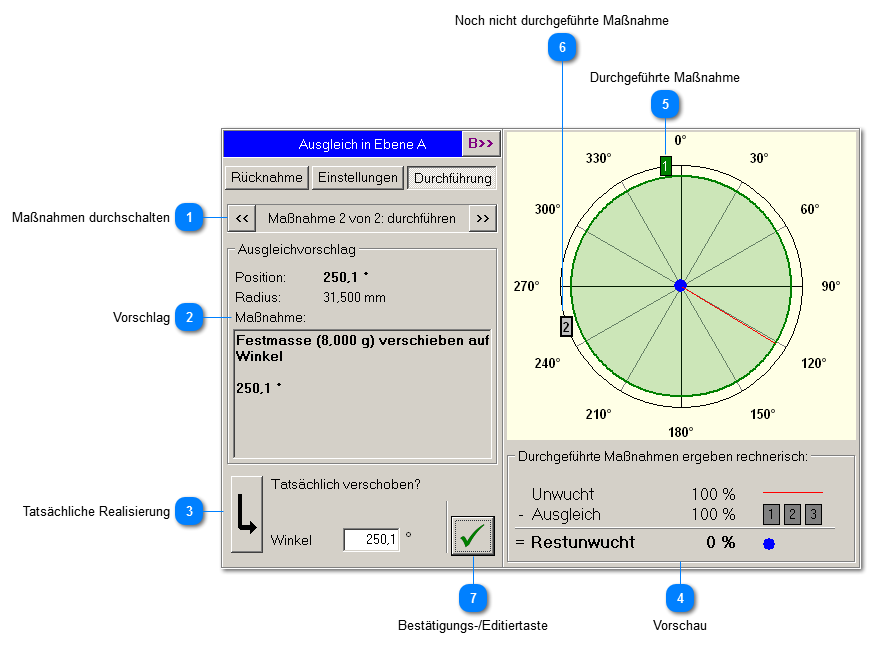The height and width of the screenshot is (649, 871).
Task: Click gray square 2 in Ausgleich row
Action: pos(792,515)
